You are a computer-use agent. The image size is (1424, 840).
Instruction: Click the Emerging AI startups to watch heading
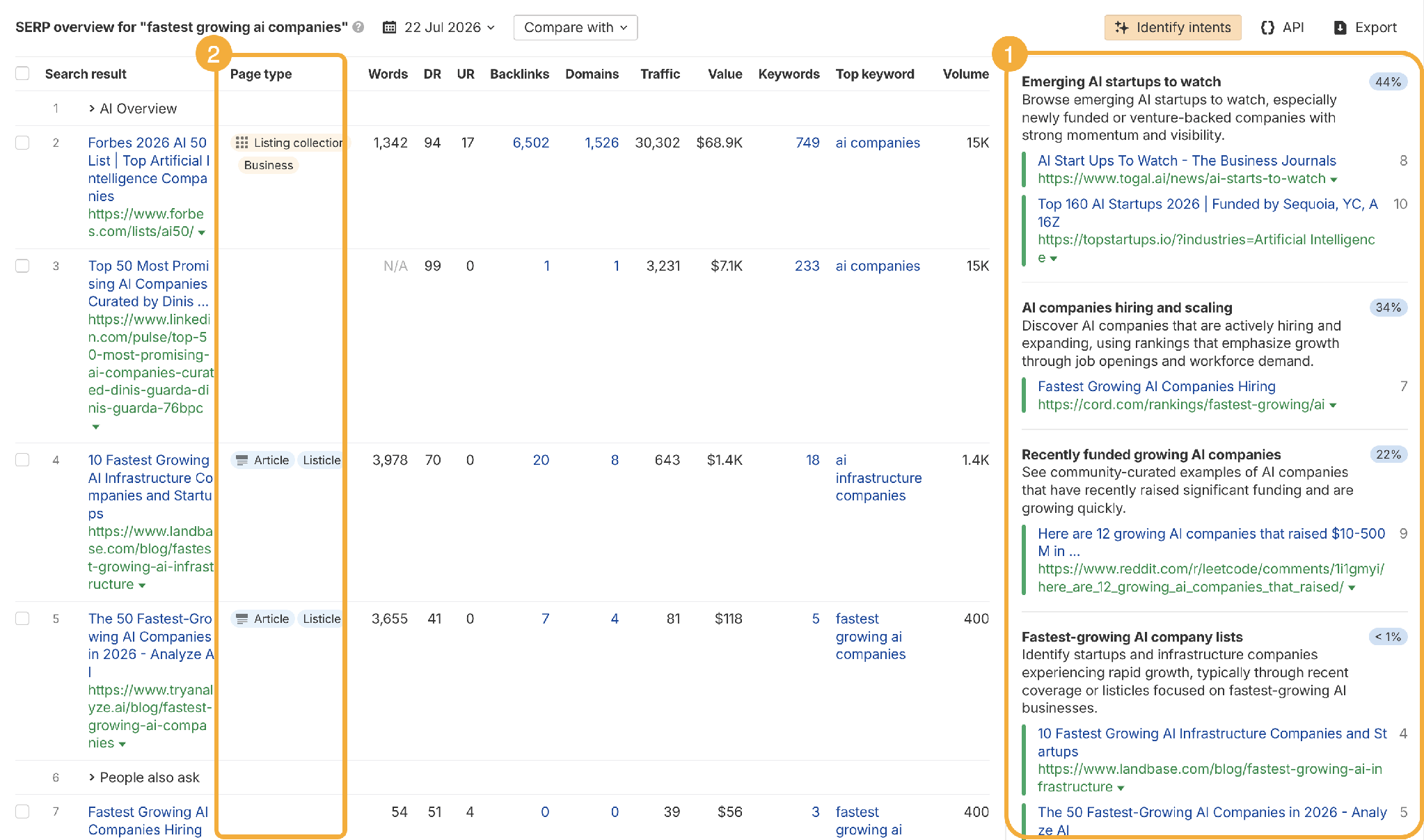[1121, 81]
